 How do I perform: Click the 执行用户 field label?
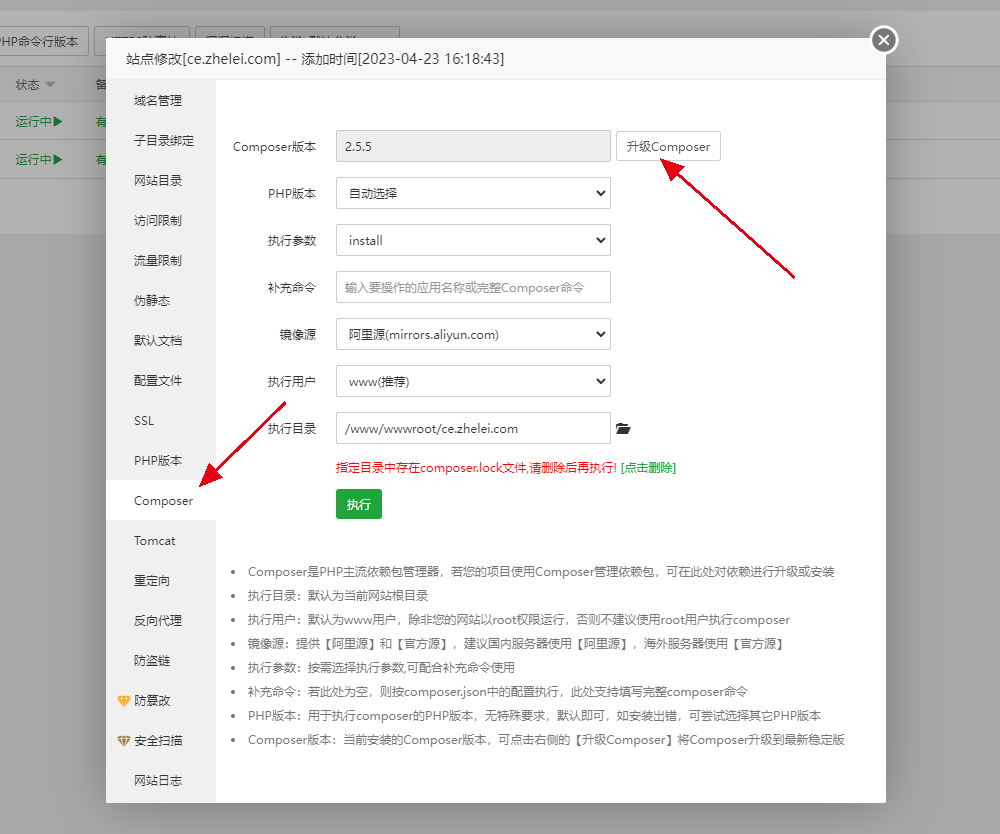tap(292, 382)
